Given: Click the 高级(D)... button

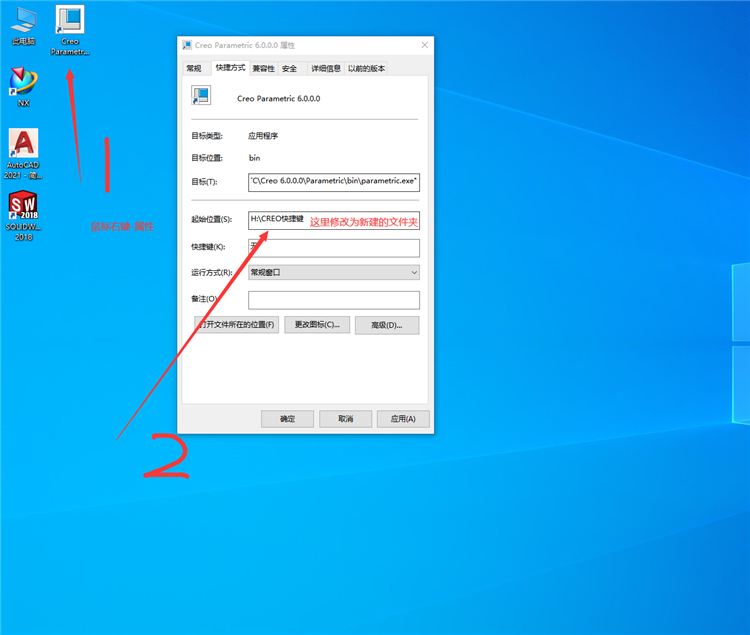Looking at the screenshot, I should tap(387, 325).
